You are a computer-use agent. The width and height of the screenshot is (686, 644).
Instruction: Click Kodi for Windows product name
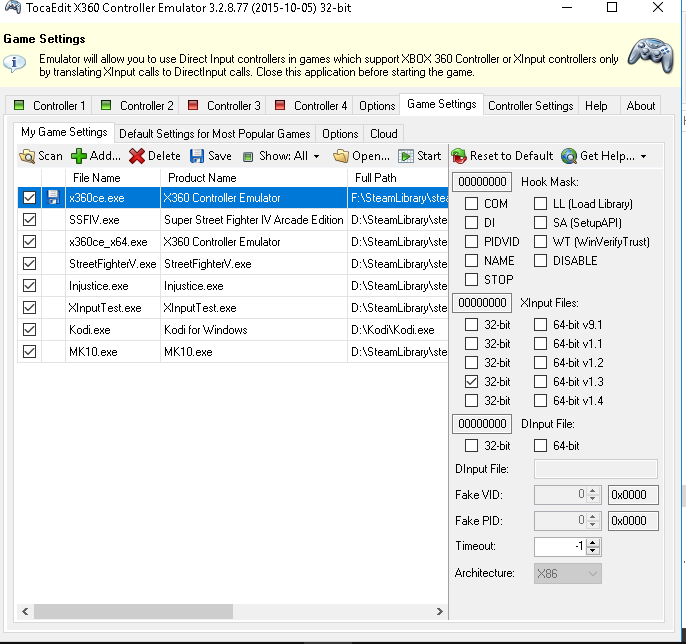206,329
